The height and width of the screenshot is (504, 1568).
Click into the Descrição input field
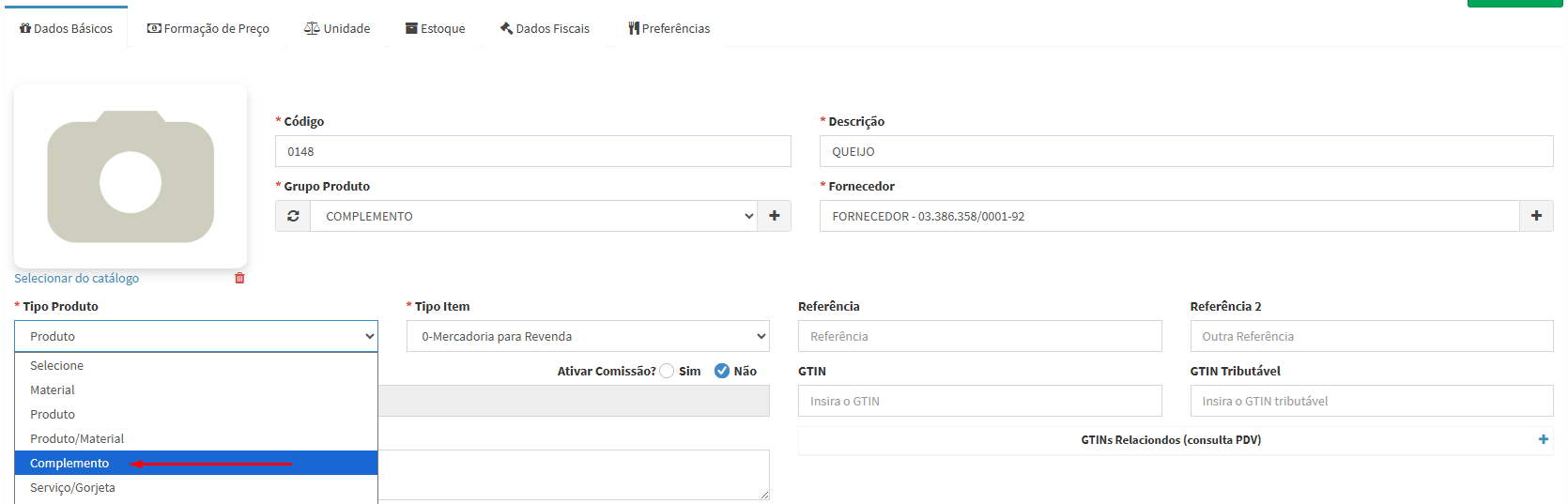(x=1186, y=151)
